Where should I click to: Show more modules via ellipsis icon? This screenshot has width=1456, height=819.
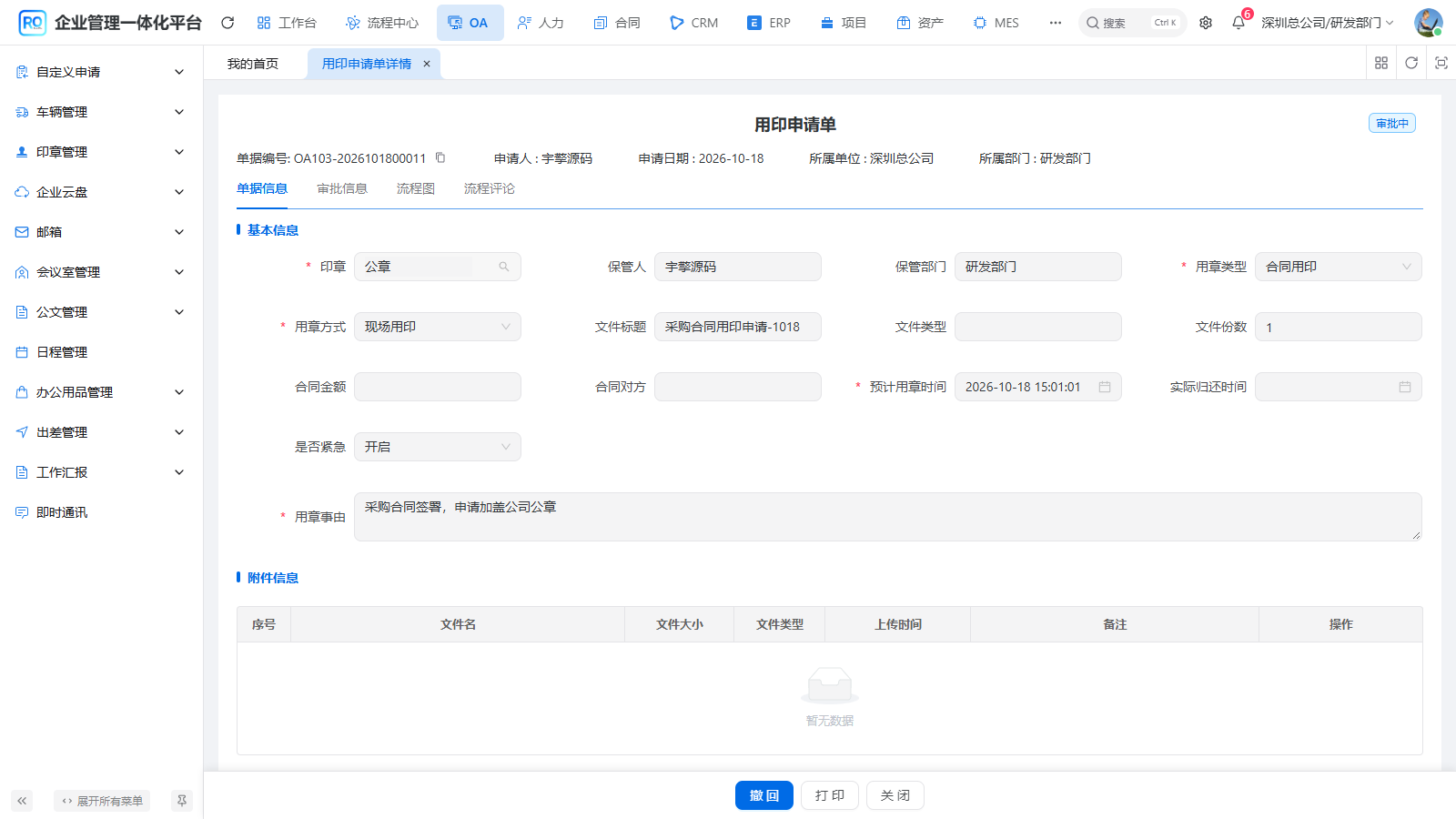[x=1056, y=23]
